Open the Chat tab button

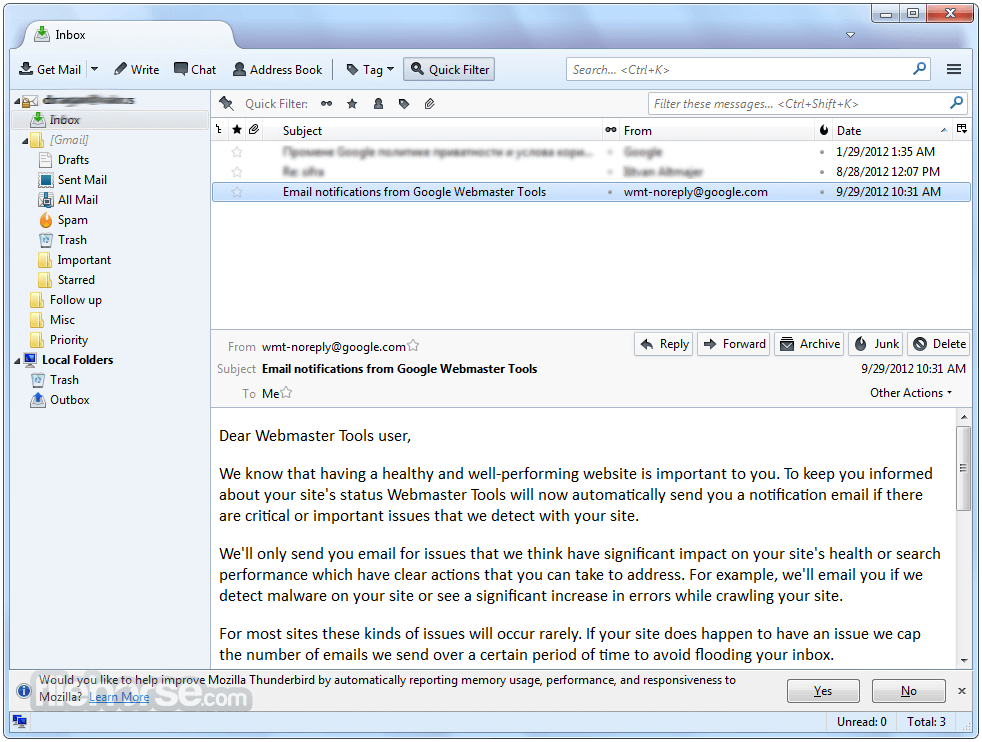tap(195, 70)
